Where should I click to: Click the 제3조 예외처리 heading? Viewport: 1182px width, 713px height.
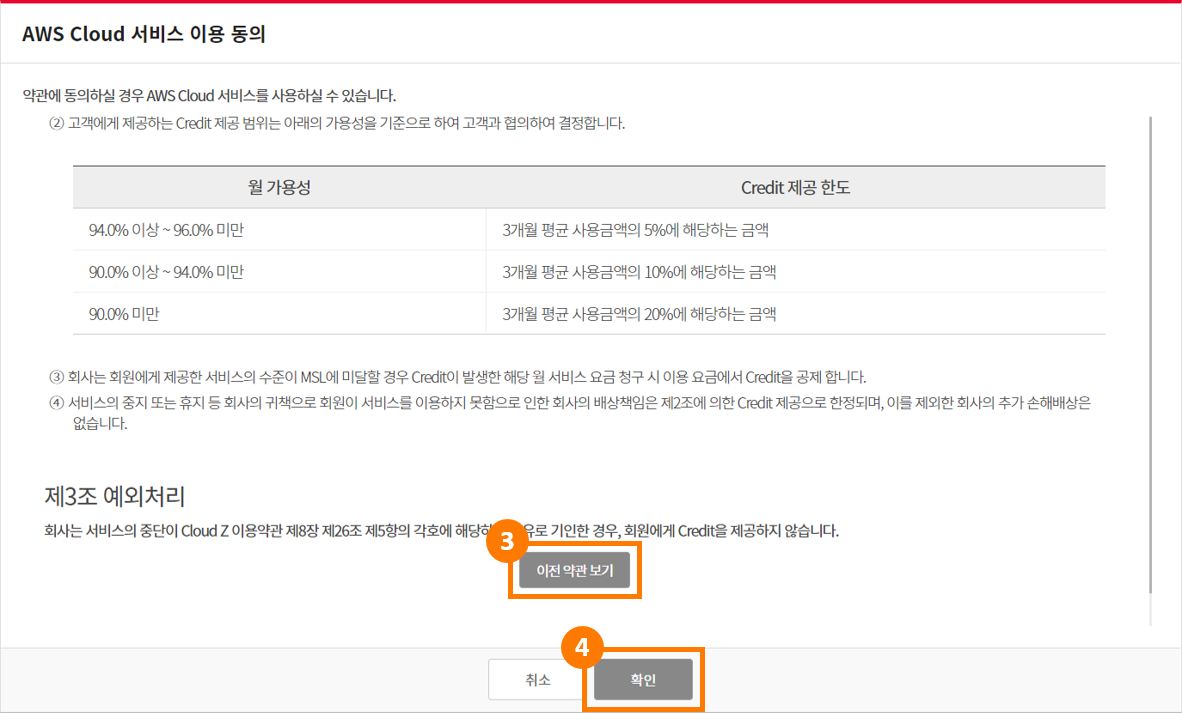tap(115, 496)
